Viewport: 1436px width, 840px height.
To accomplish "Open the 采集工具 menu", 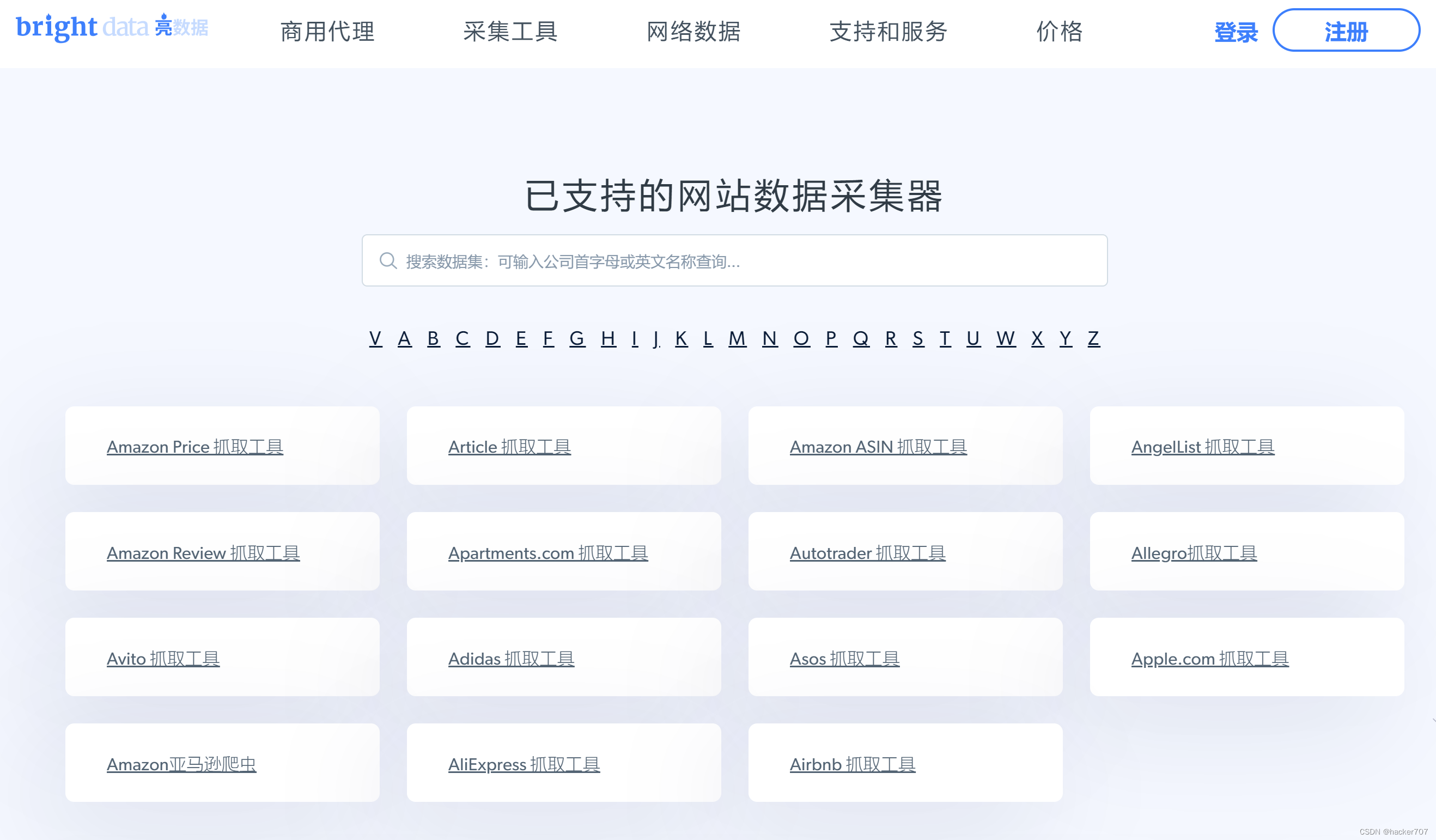I will (510, 32).
